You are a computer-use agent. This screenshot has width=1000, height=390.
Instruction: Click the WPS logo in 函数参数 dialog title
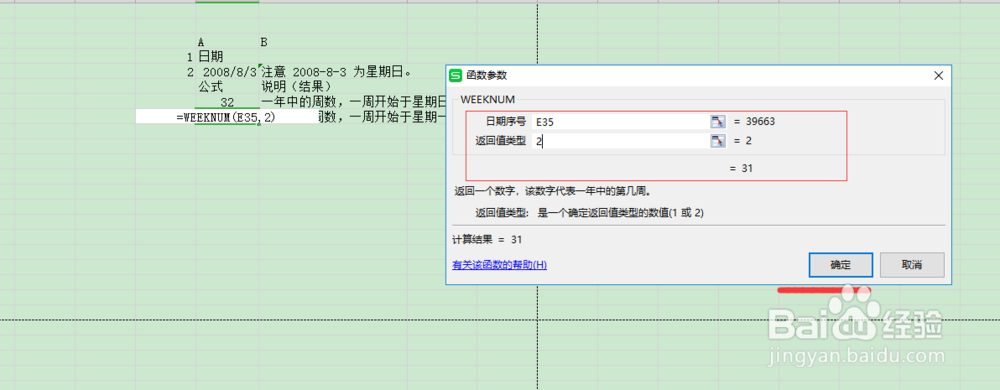(456, 75)
